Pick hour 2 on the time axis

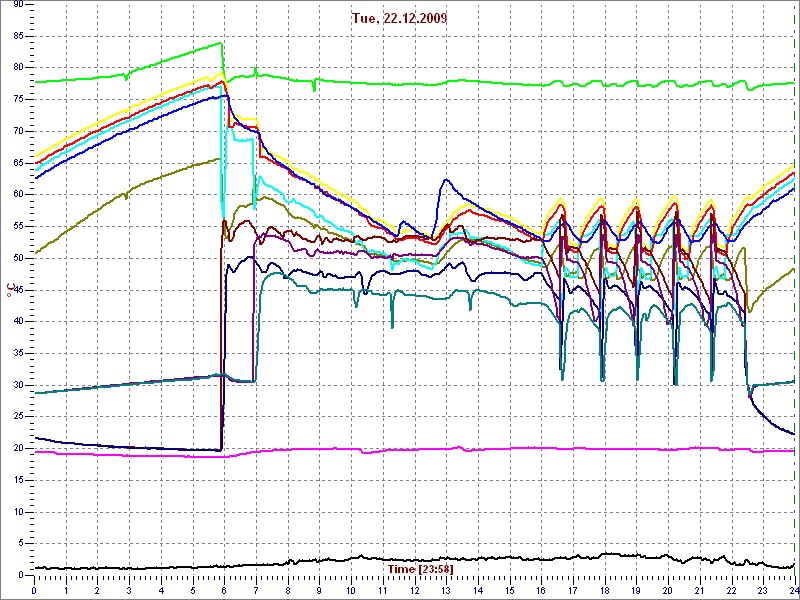pos(97,590)
